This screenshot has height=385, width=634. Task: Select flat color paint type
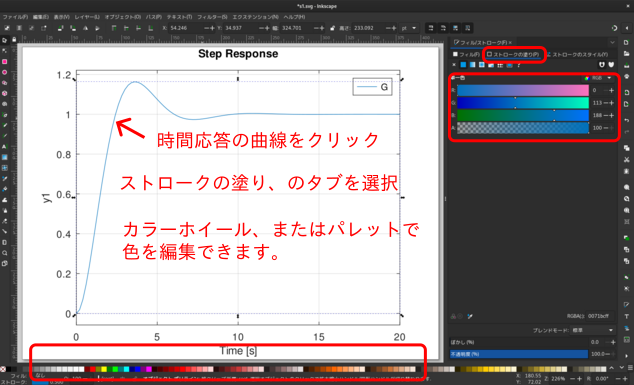click(463, 65)
